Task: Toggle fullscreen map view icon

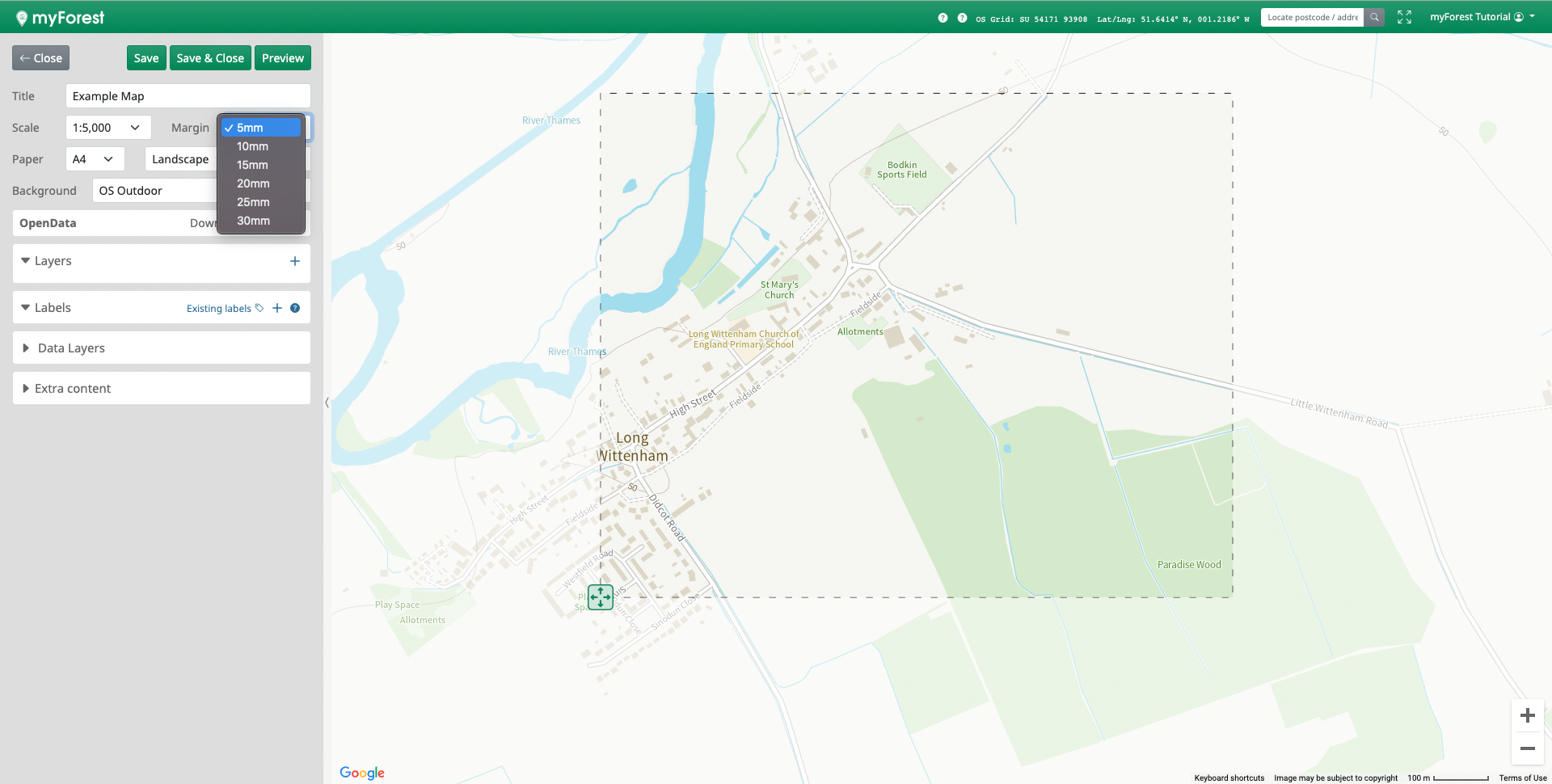Action: pos(1404,17)
